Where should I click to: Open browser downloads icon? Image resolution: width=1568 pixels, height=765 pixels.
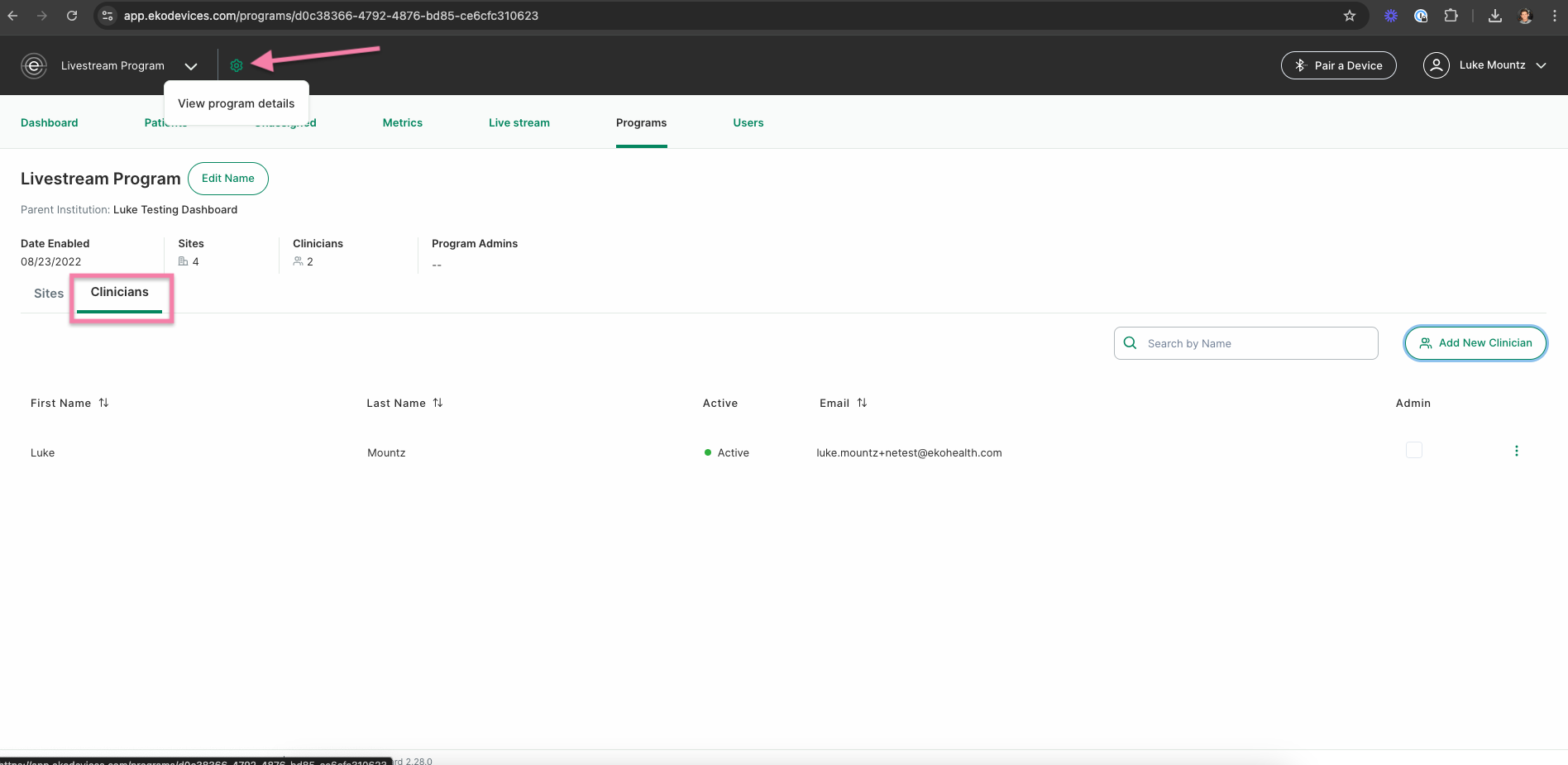[1495, 16]
